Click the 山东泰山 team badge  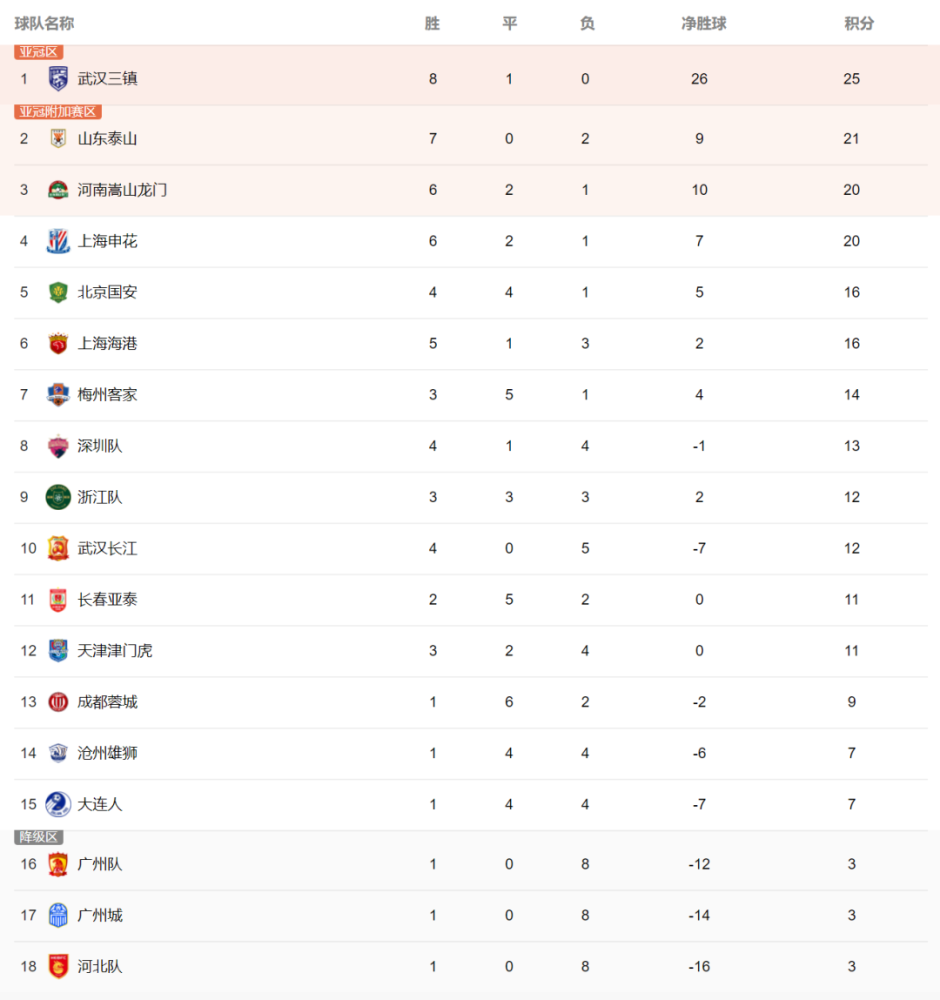pos(58,138)
